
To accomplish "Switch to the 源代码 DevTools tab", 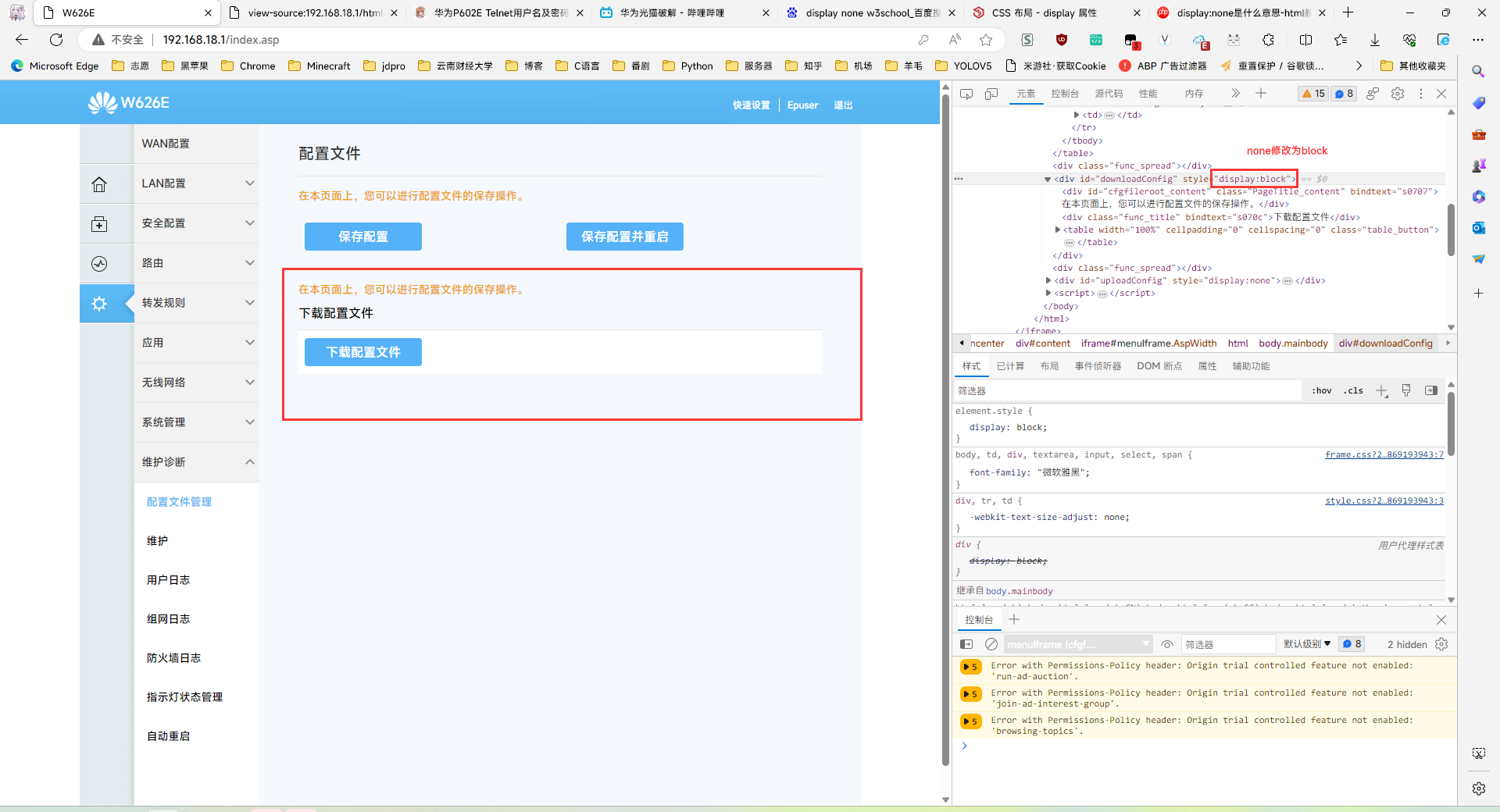I will [x=1109, y=94].
